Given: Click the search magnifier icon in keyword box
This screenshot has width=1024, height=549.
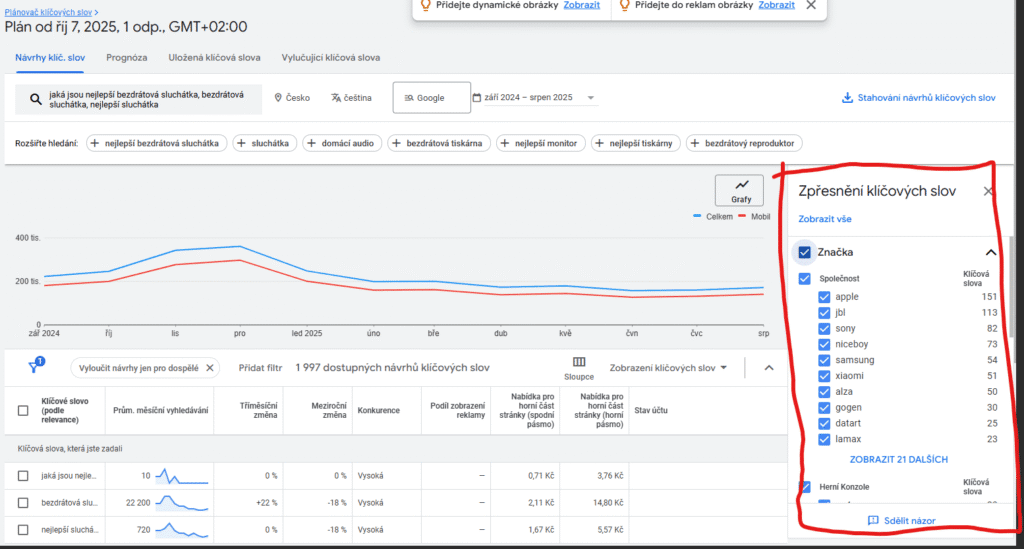Looking at the screenshot, I should point(35,99).
